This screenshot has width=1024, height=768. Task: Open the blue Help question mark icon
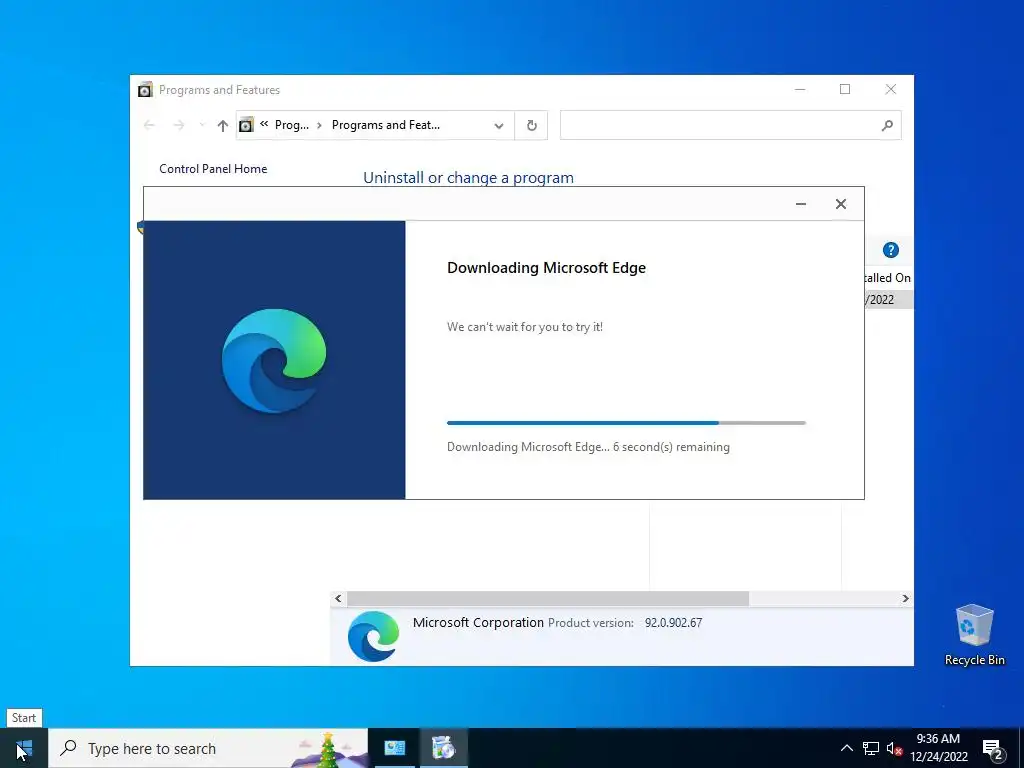(x=891, y=250)
